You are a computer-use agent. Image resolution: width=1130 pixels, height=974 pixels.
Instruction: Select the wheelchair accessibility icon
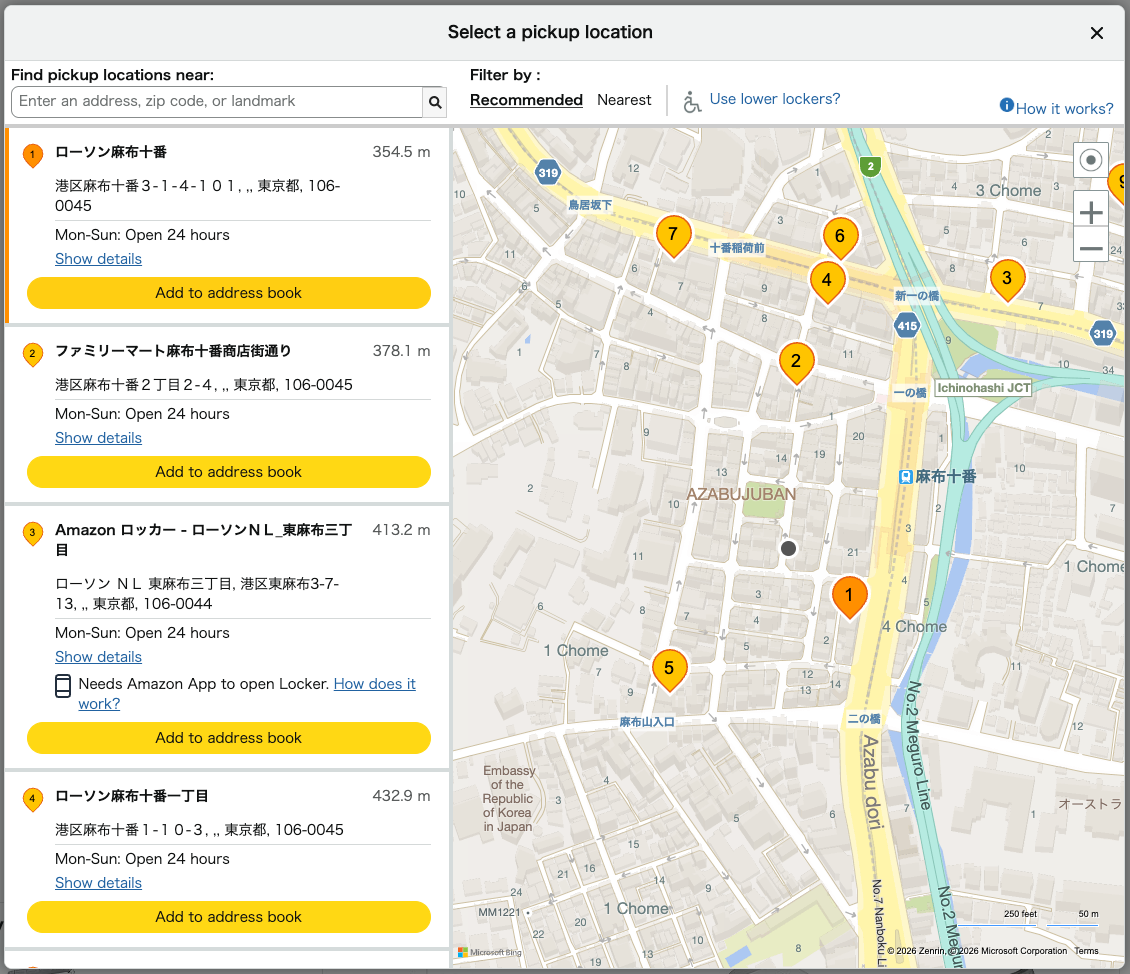coord(693,100)
